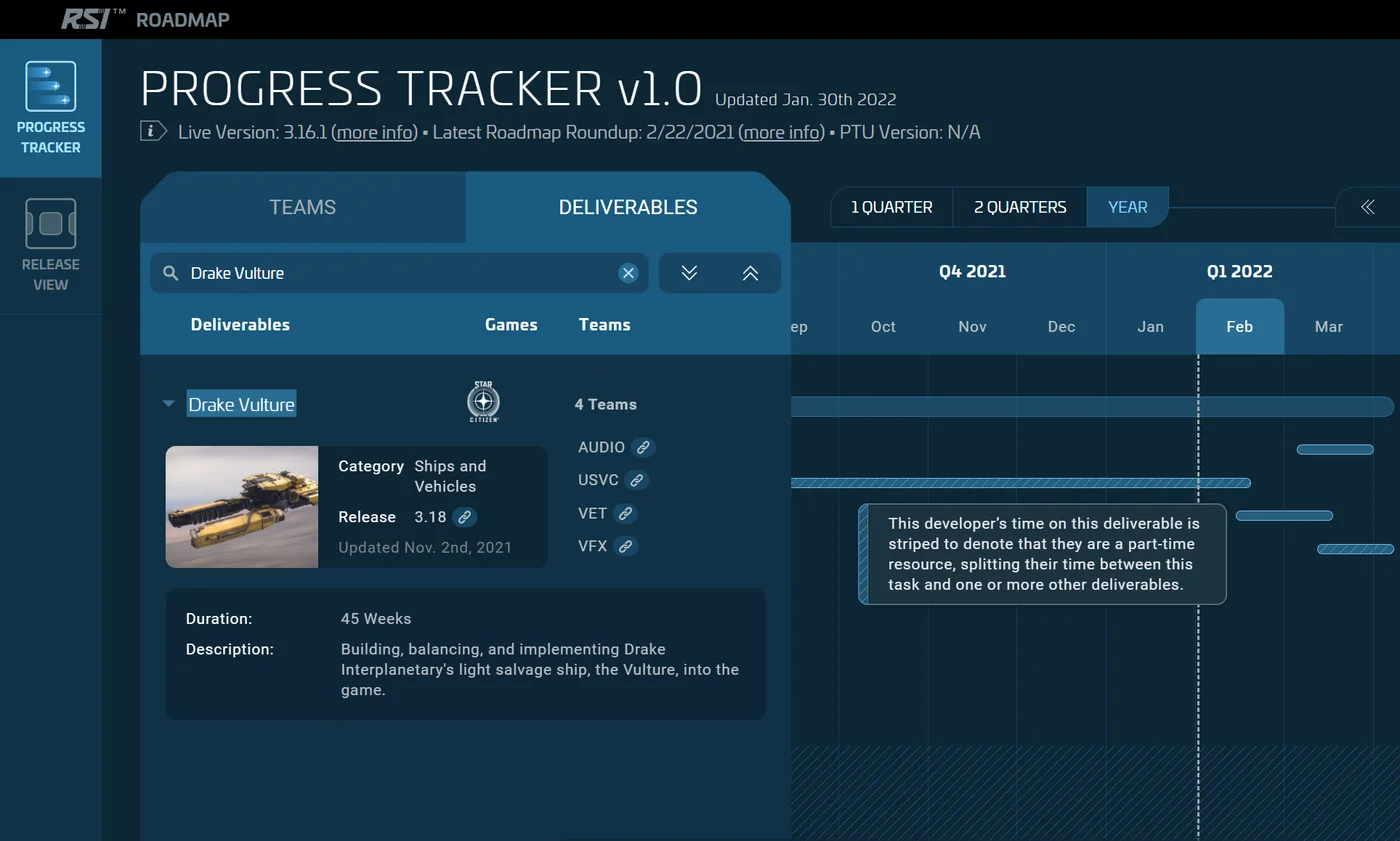The height and width of the screenshot is (841, 1400).
Task: Click the USVC team name
Action: tap(598, 480)
